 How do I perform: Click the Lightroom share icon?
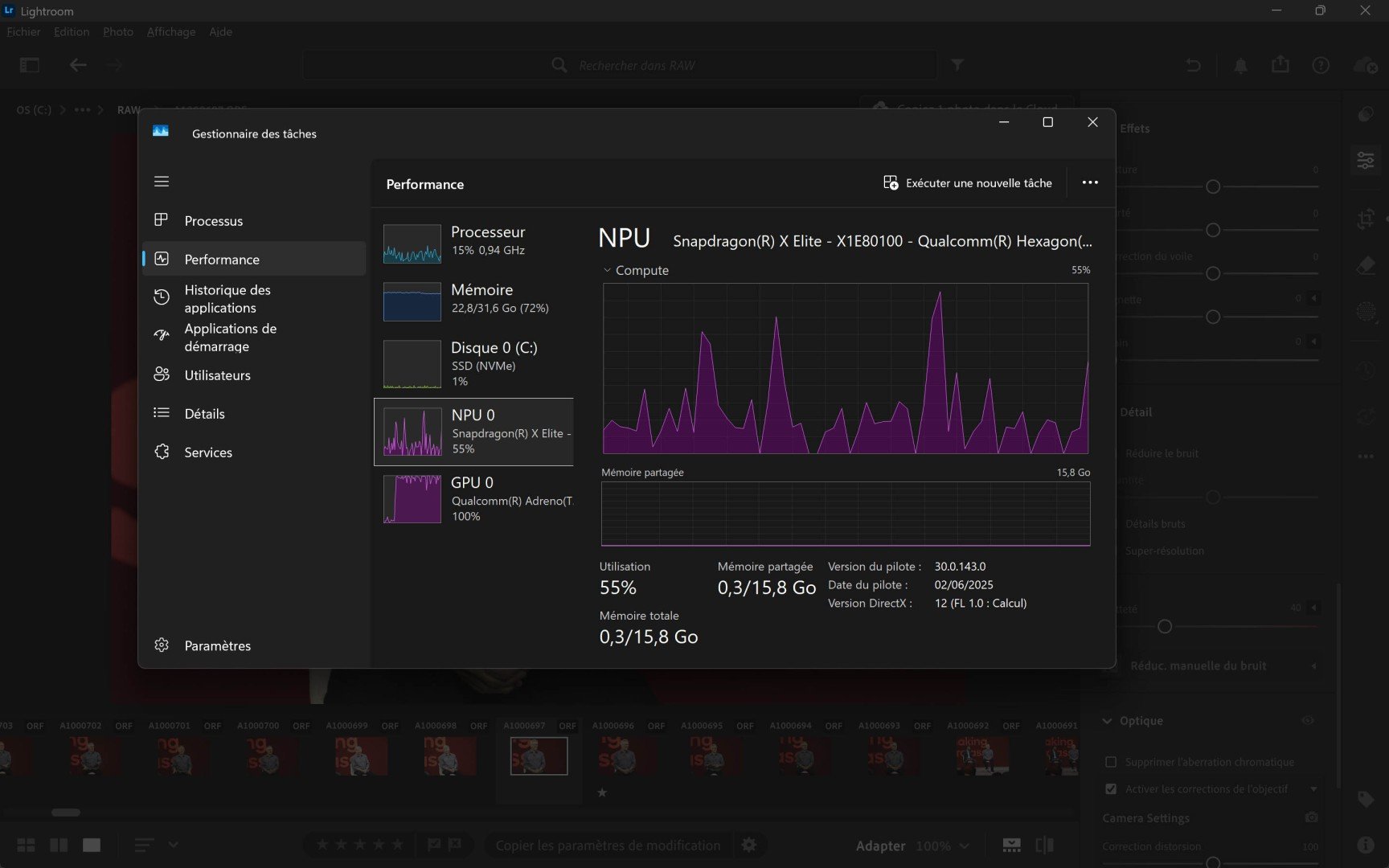pos(1280,64)
